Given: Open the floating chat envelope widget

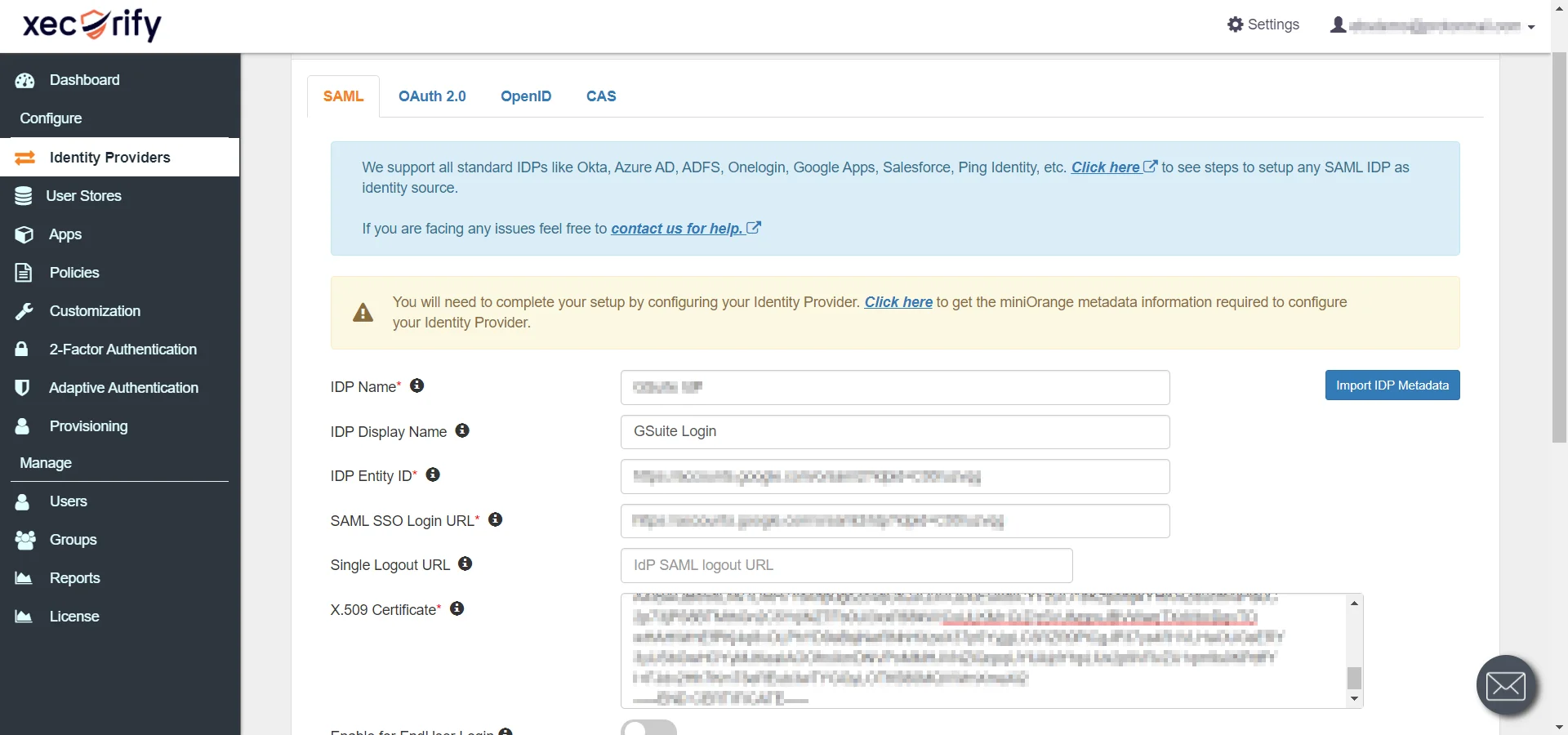Looking at the screenshot, I should (1506, 685).
